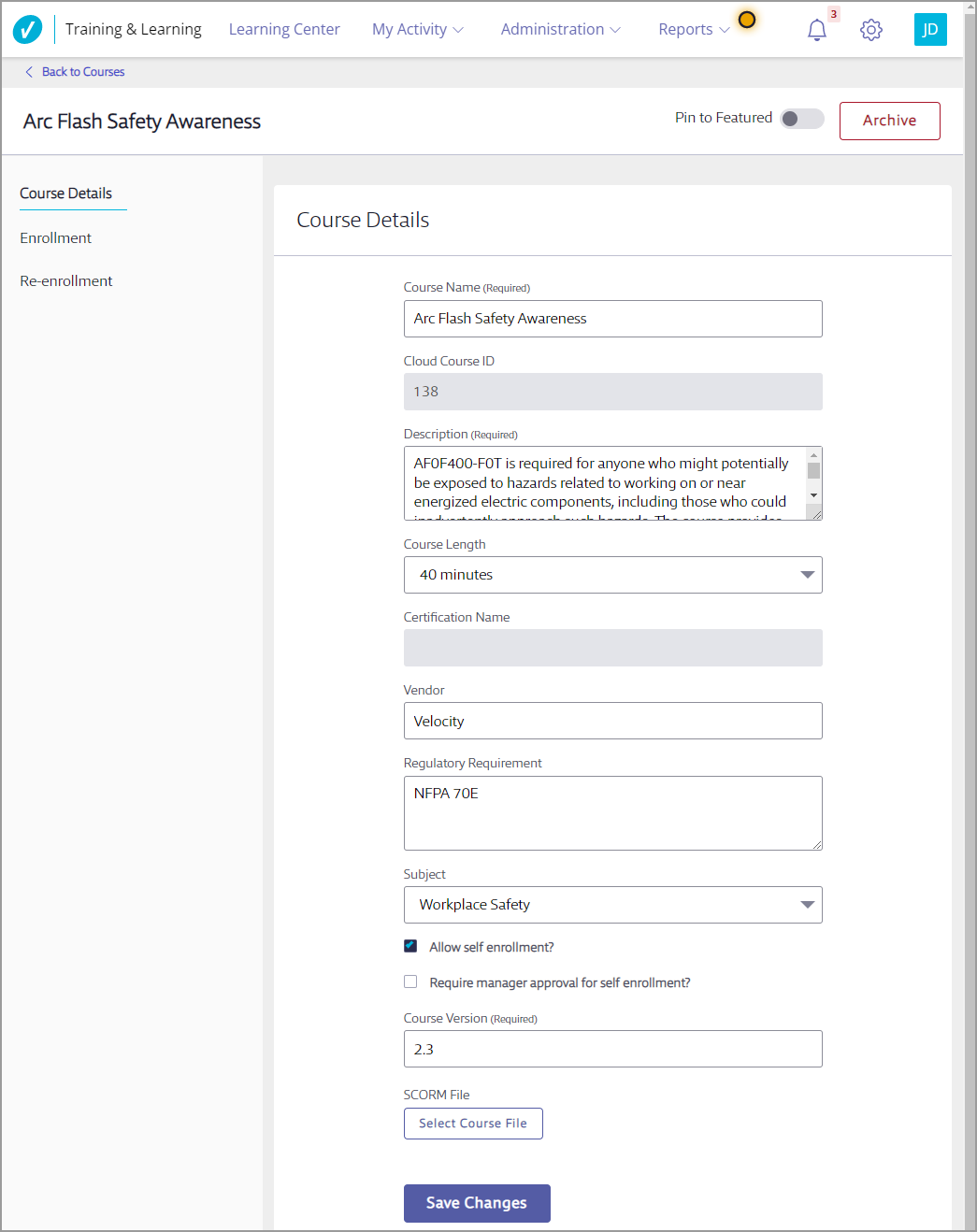This screenshot has width=977, height=1232.
Task: Follow the Back to Courses link
Action: coord(83,72)
